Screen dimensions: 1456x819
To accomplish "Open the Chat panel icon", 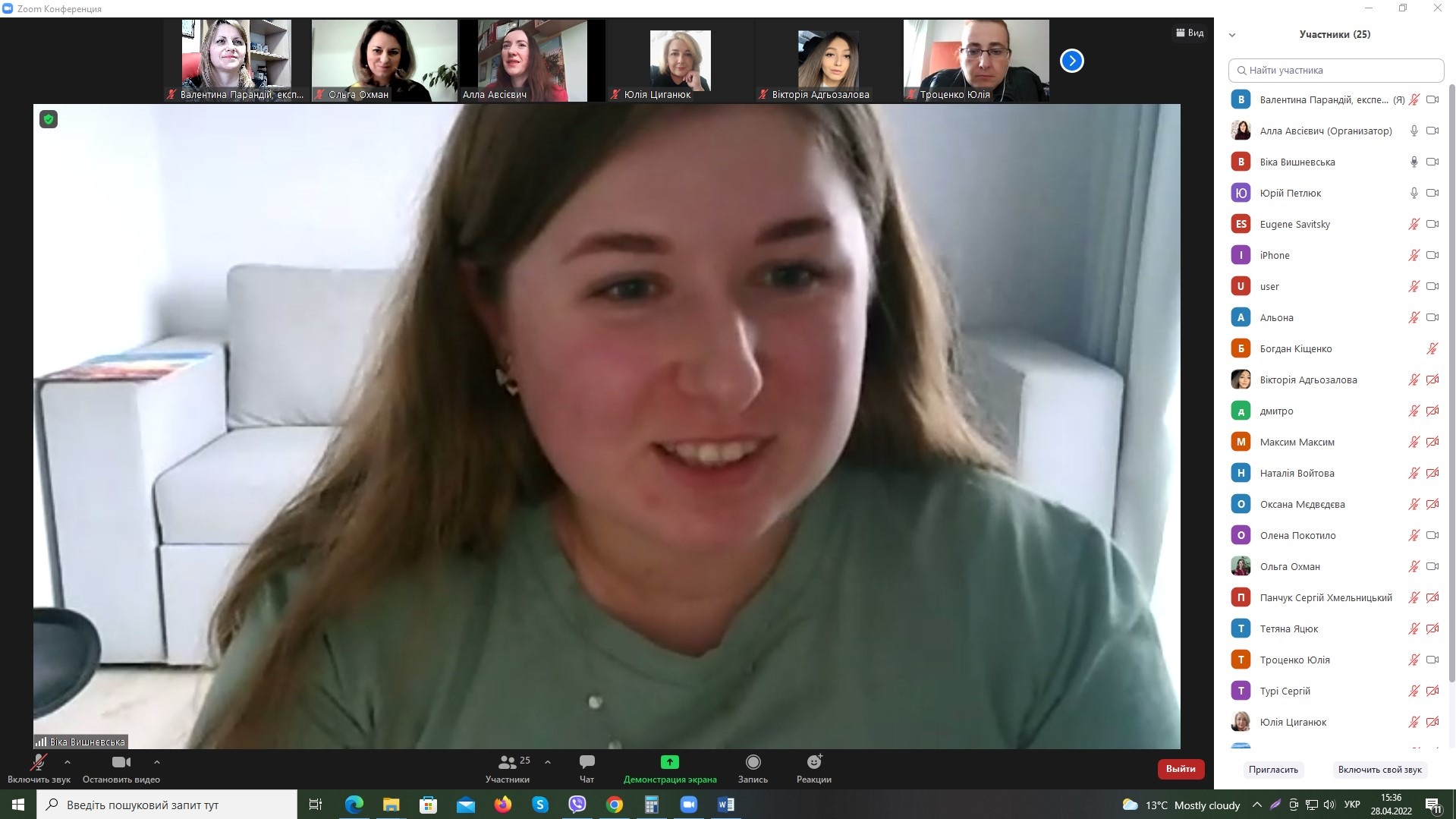I will 586,762.
